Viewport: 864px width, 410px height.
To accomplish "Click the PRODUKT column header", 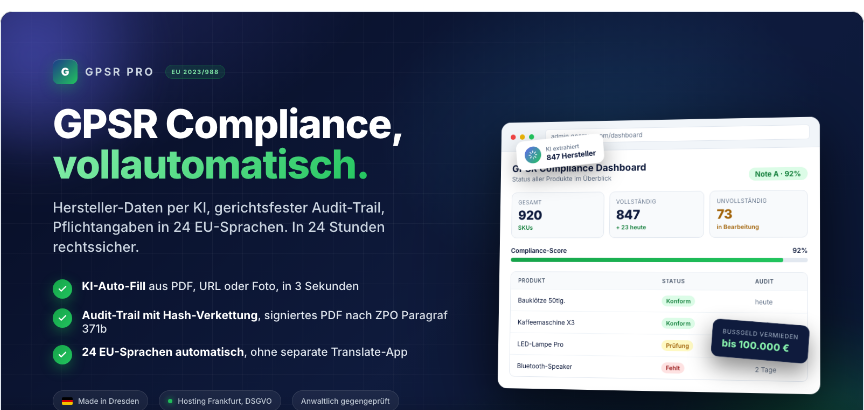I will pos(531,280).
